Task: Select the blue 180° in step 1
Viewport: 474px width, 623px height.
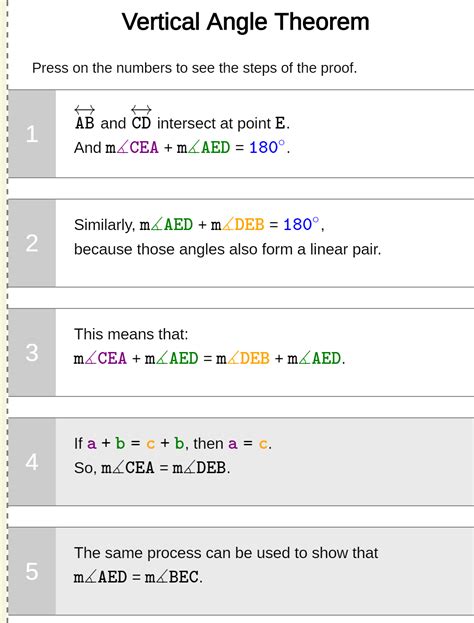Action: point(267,147)
